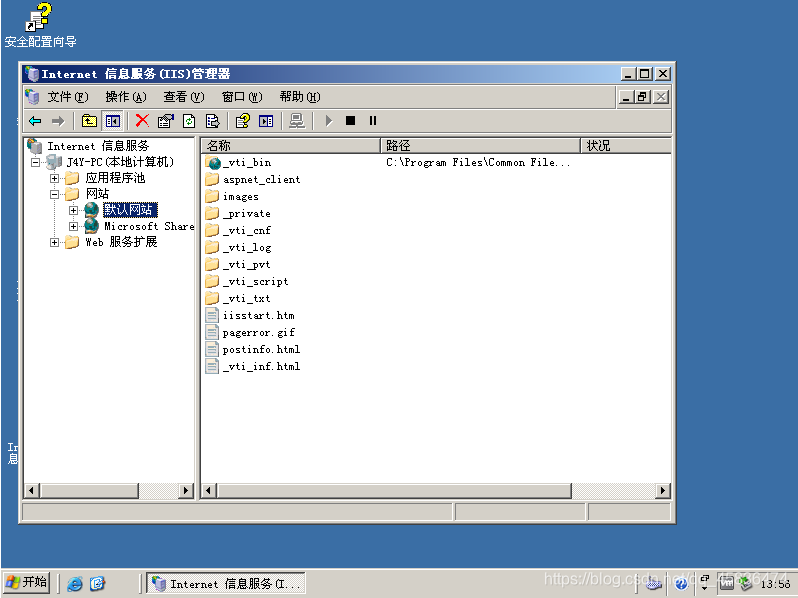Start the site with the Play button
Screen dimensions: 798x598
coord(329,121)
